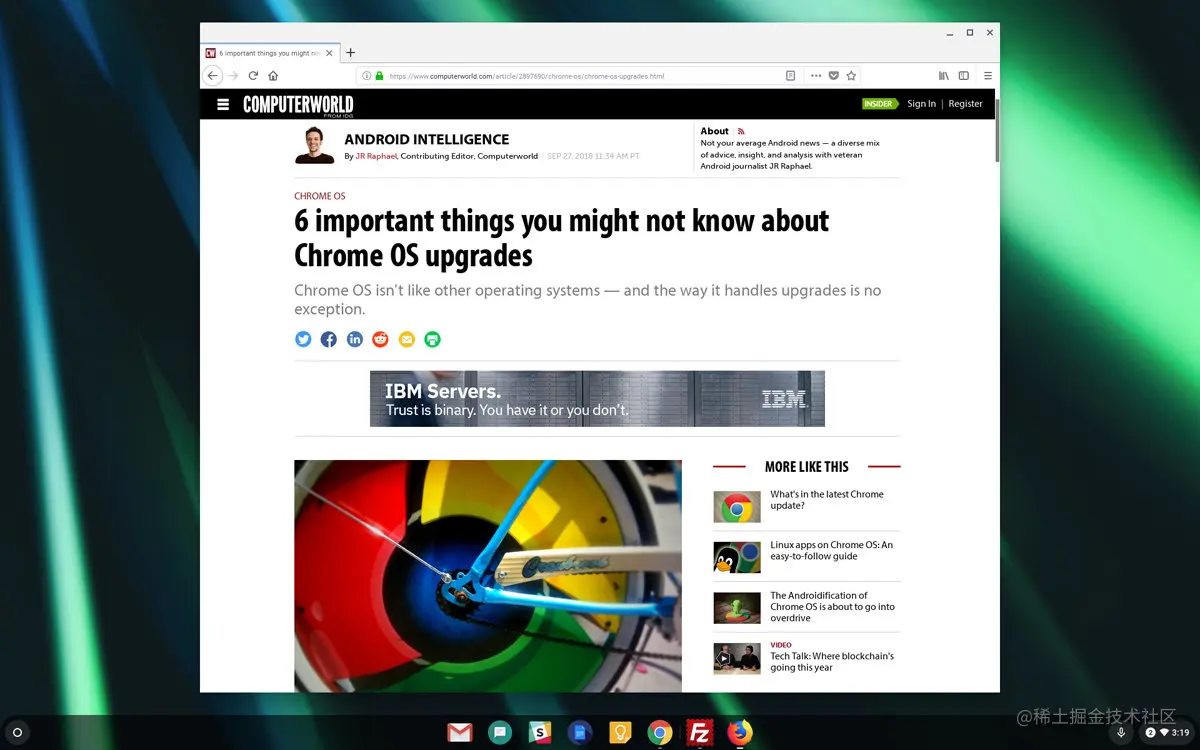Open the browser home page

click(273, 76)
